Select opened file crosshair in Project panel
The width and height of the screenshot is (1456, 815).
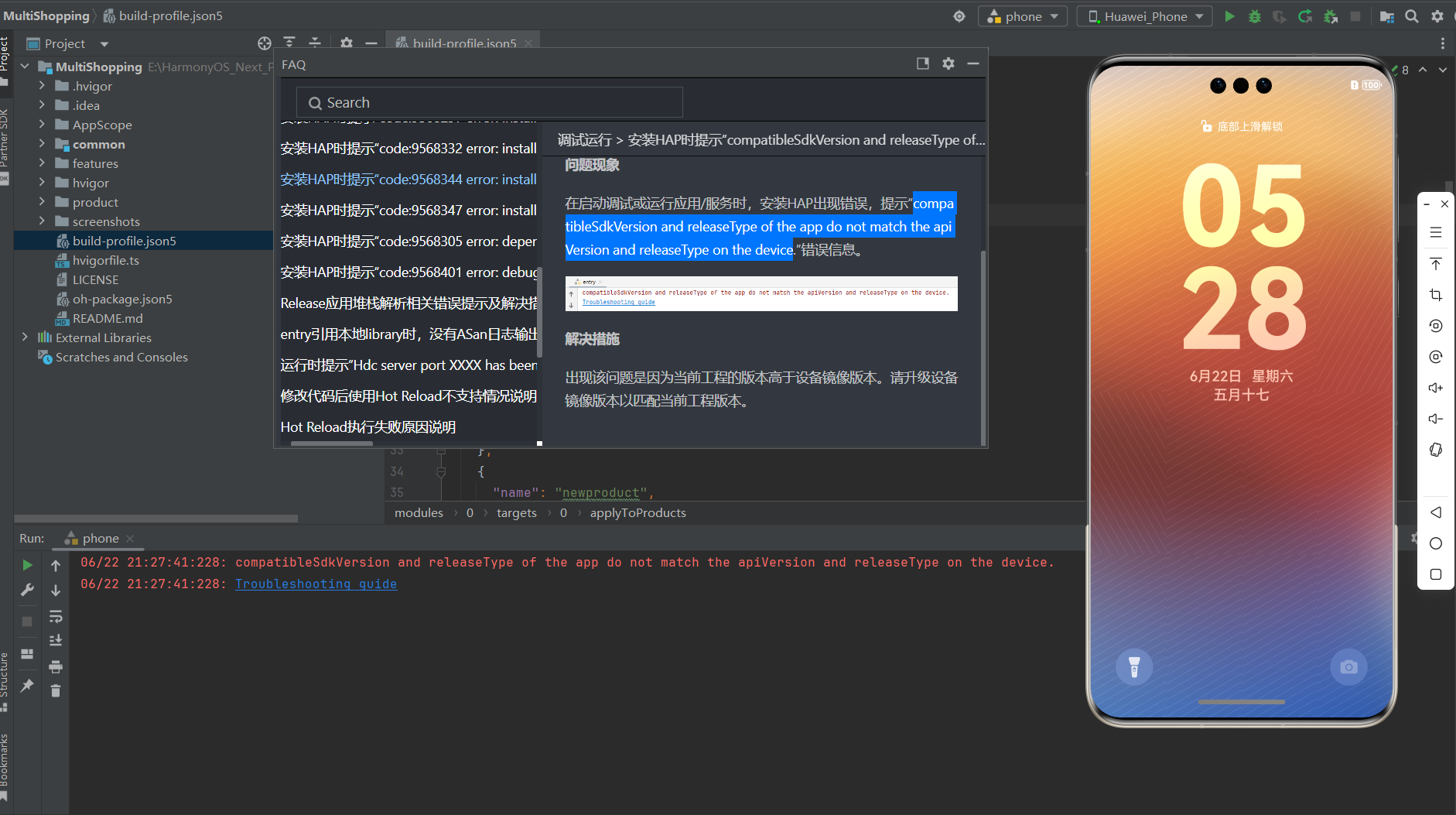(x=265, y=43)
